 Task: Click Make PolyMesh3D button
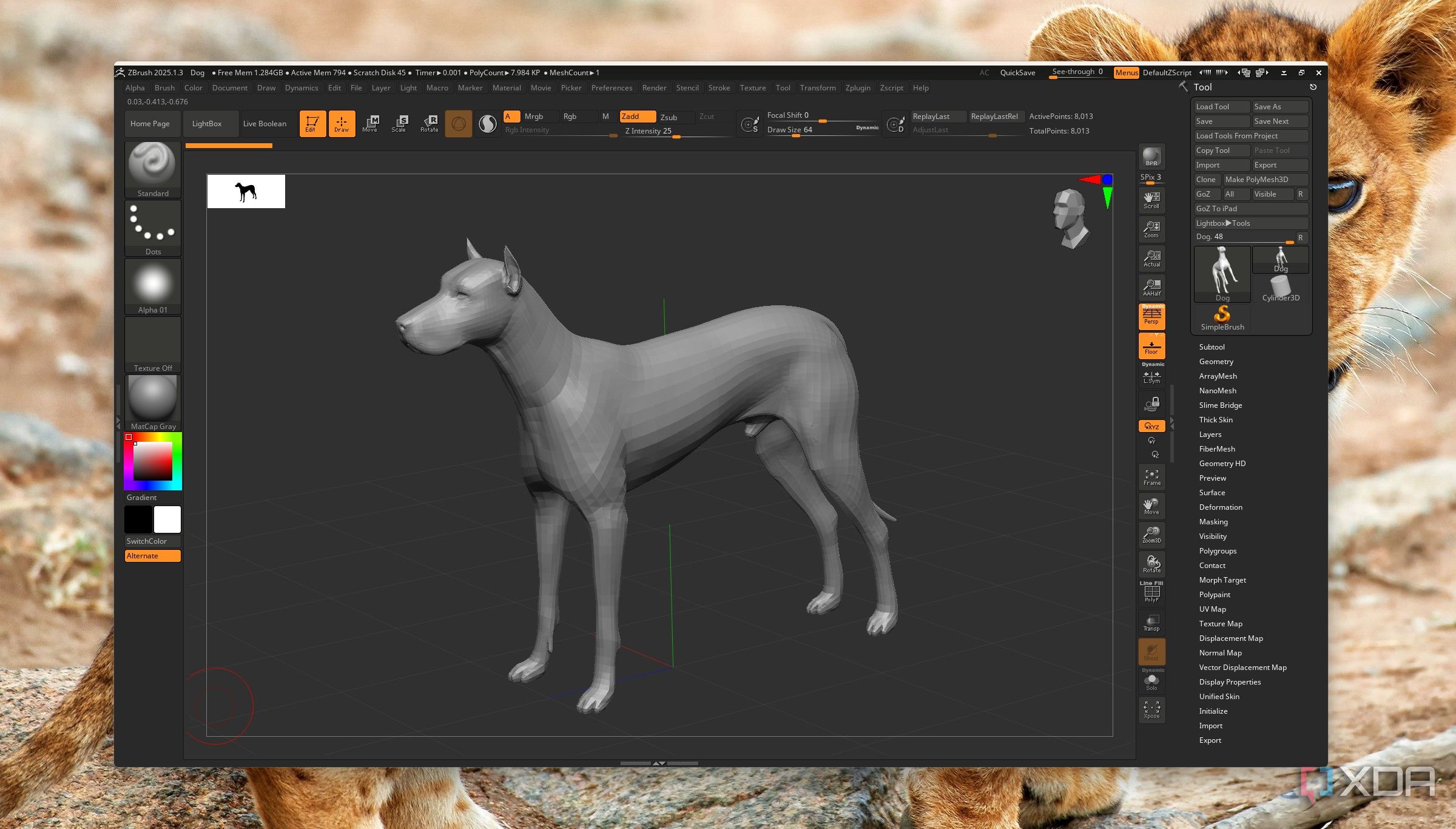click(1265, 180)
